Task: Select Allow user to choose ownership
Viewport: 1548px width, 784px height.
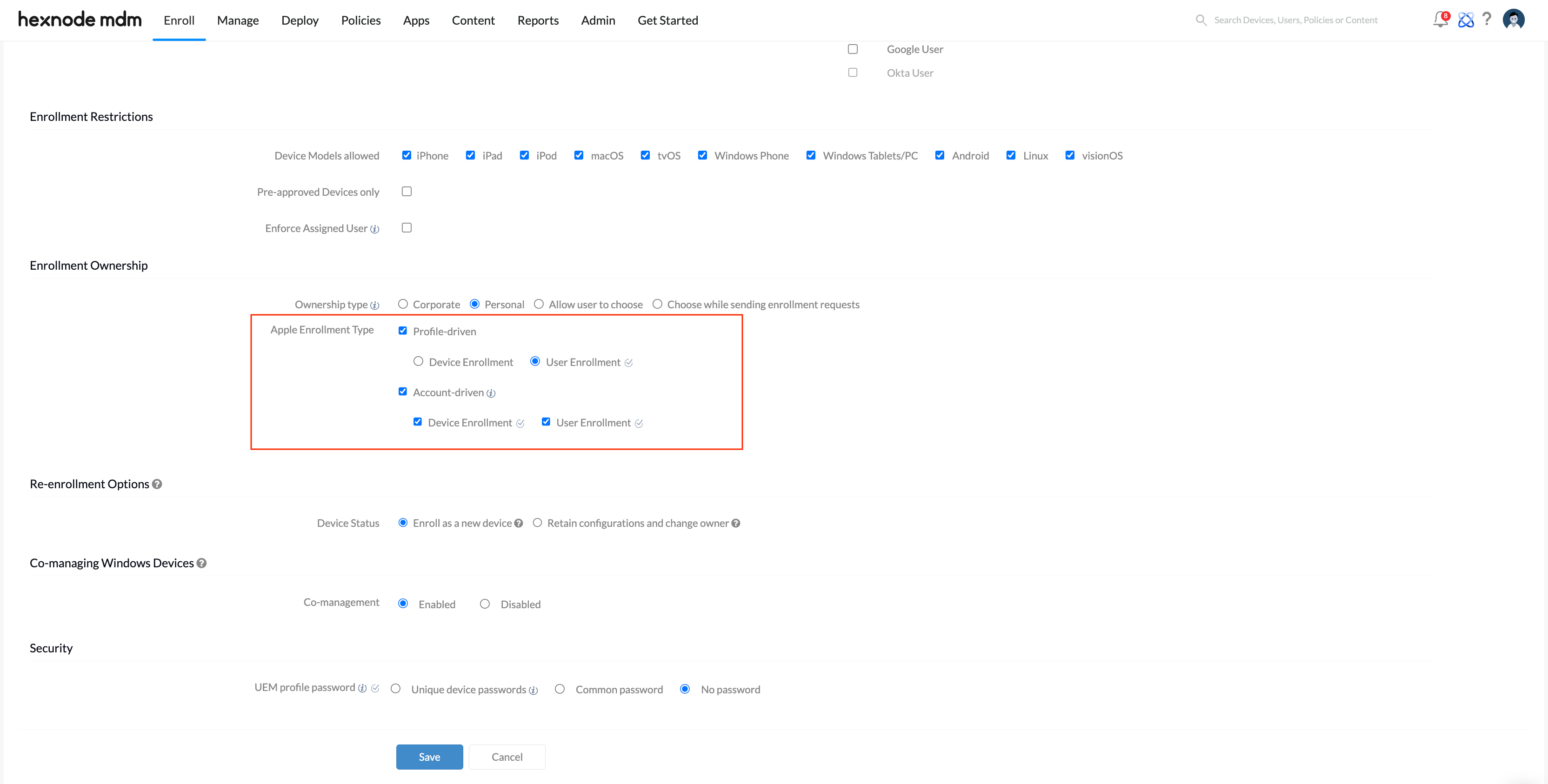Action: tap(539, 304)
